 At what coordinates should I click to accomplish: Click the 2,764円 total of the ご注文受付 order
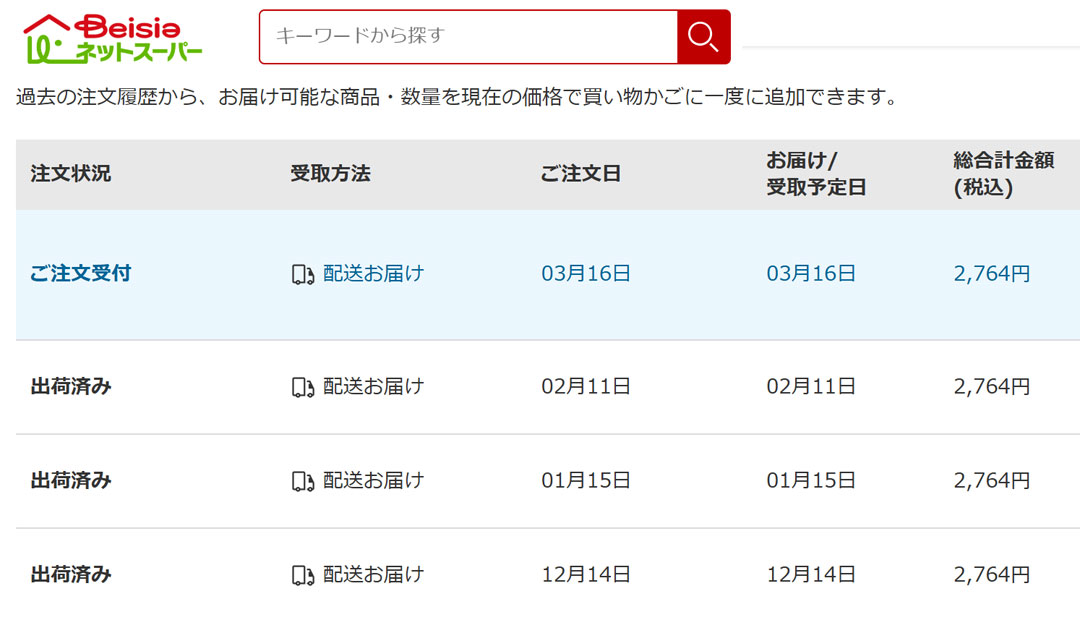point(992,274)
